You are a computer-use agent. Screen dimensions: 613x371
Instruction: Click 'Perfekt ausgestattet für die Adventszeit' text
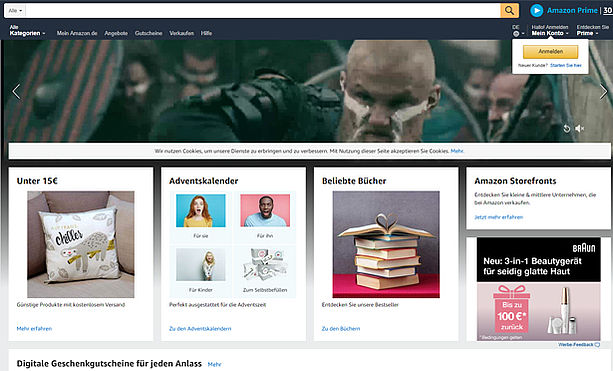[x=217, y=305]
